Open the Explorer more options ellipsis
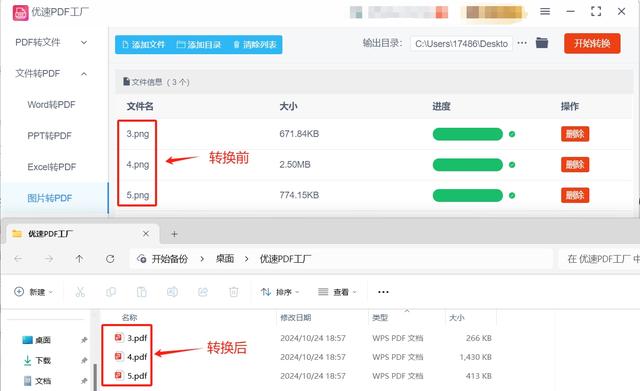This screenshot has width=640, height=391. coord(383,292)
